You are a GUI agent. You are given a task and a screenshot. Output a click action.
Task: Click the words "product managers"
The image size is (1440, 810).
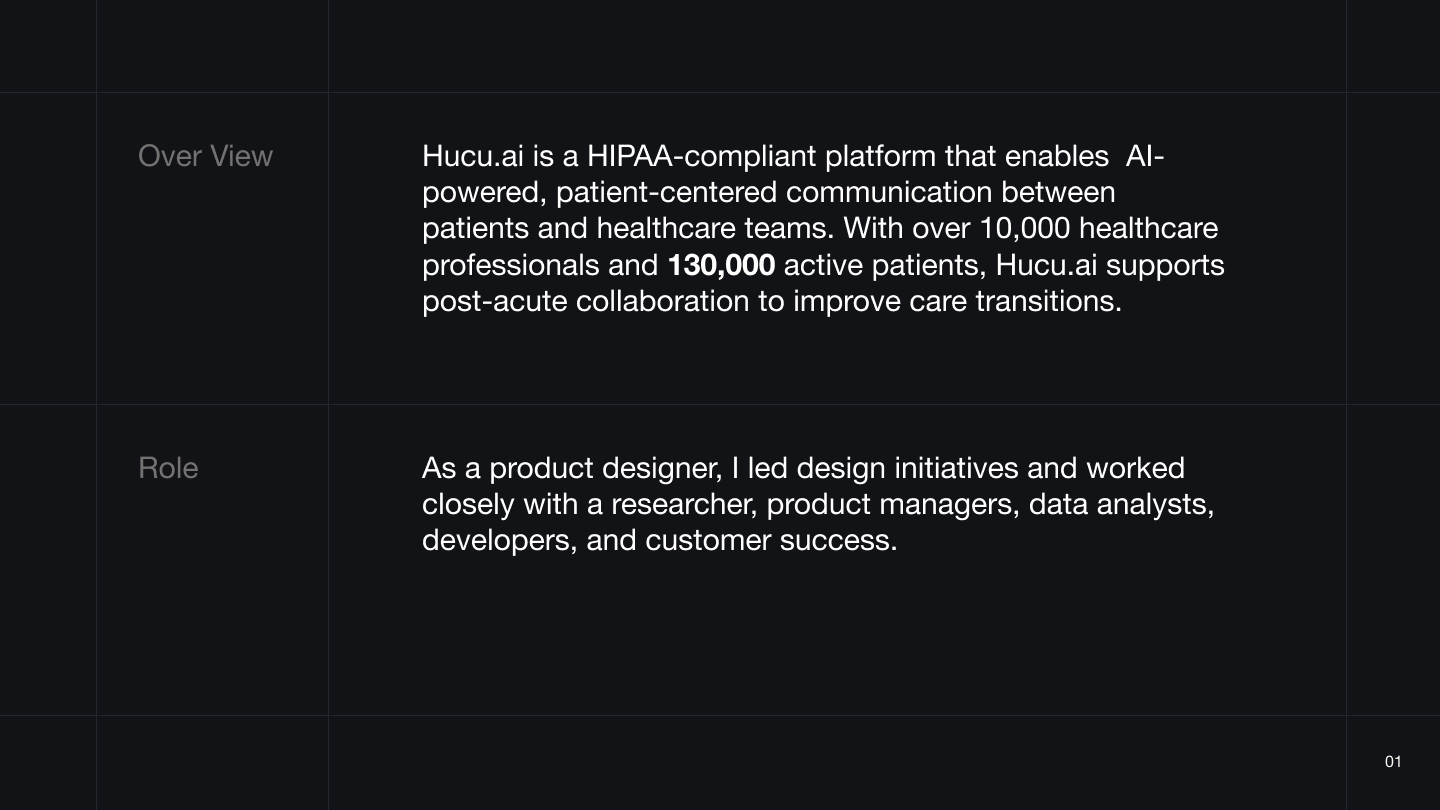pos(892,504)
